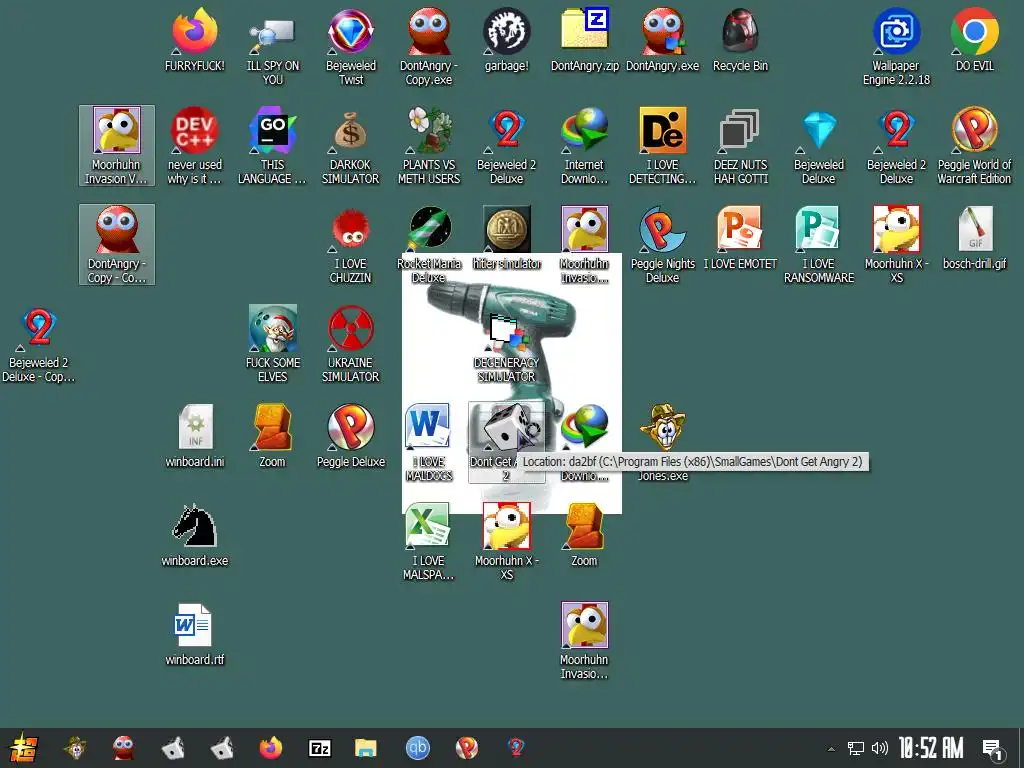
Task: Click the Start button on the taskbar
Action: coord(24,748)
